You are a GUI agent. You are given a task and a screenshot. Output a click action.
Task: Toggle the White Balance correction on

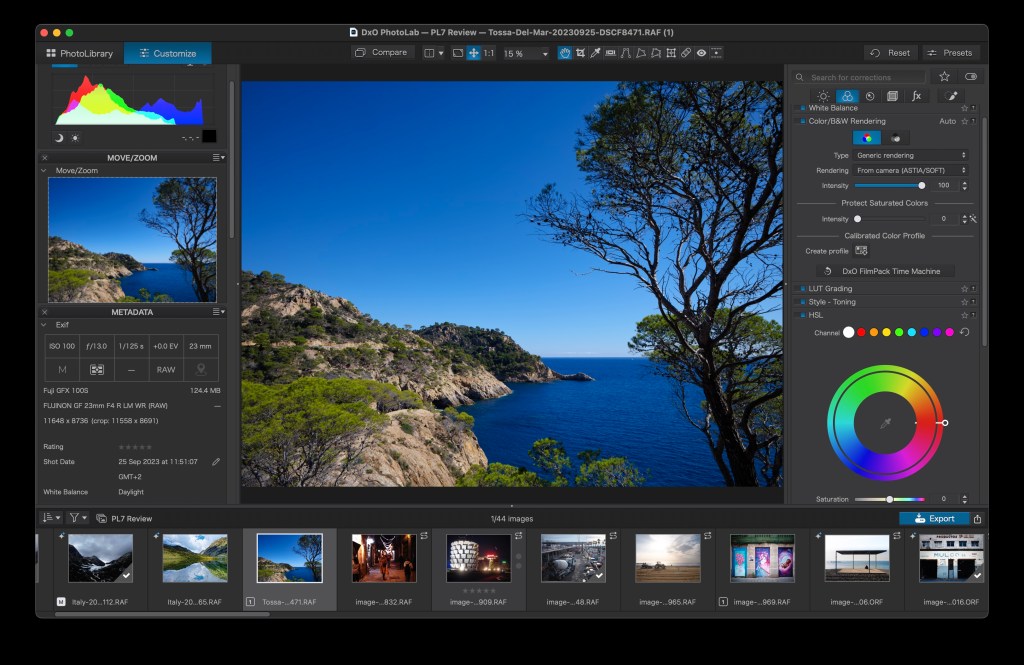804,108
